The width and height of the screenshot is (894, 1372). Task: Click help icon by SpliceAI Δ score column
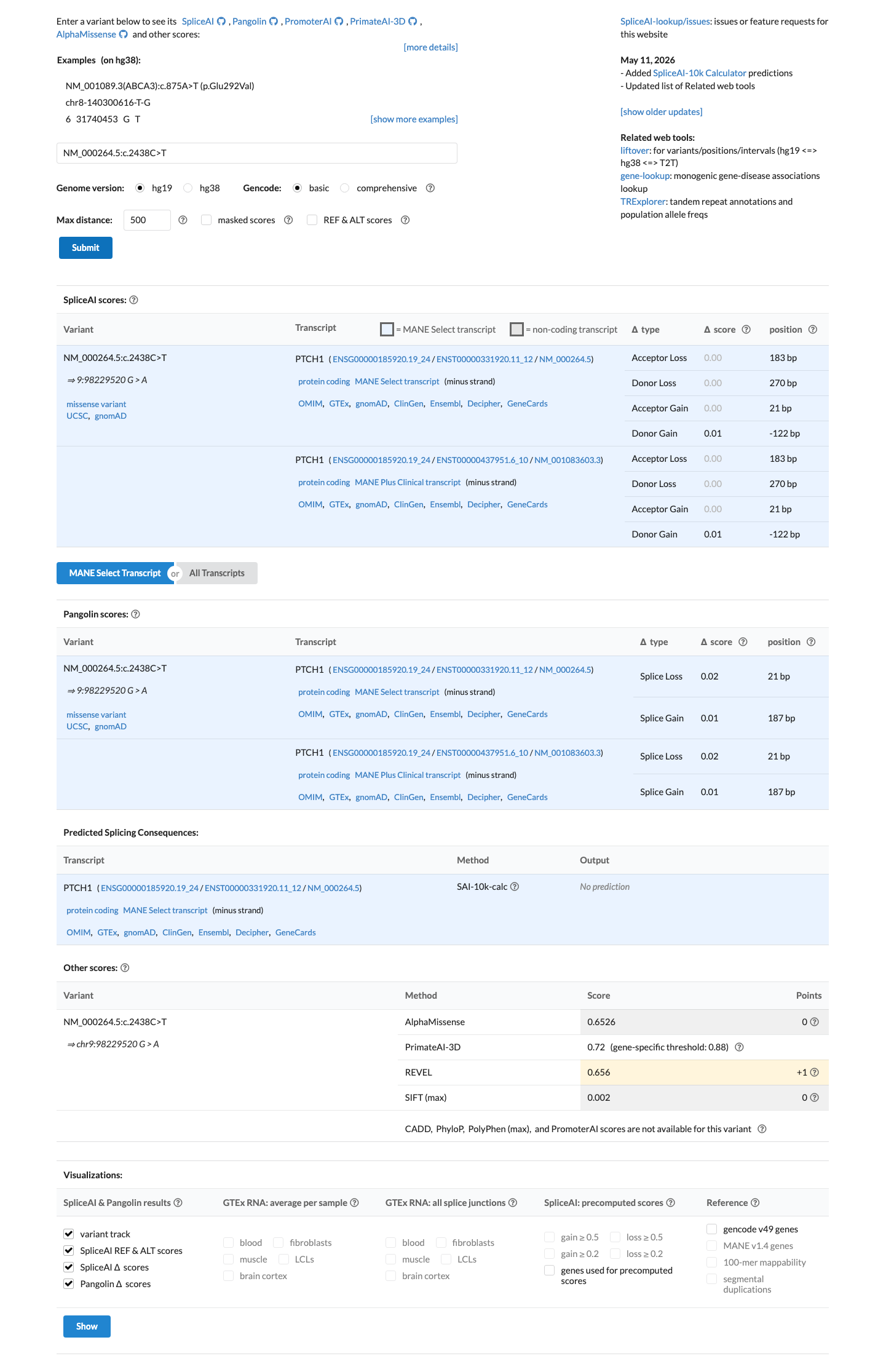746,330
